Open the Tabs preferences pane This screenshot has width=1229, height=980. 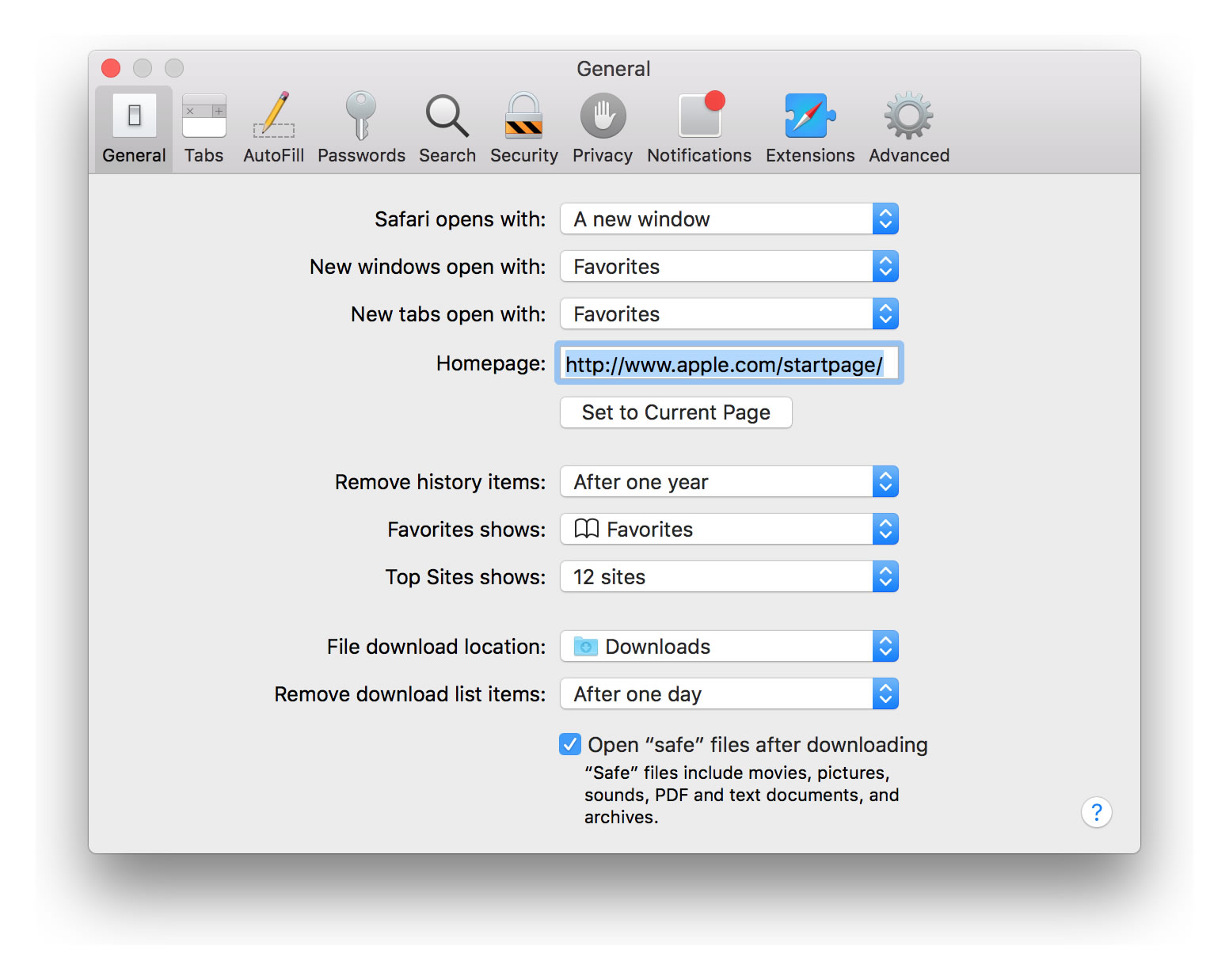pos(204,128)
